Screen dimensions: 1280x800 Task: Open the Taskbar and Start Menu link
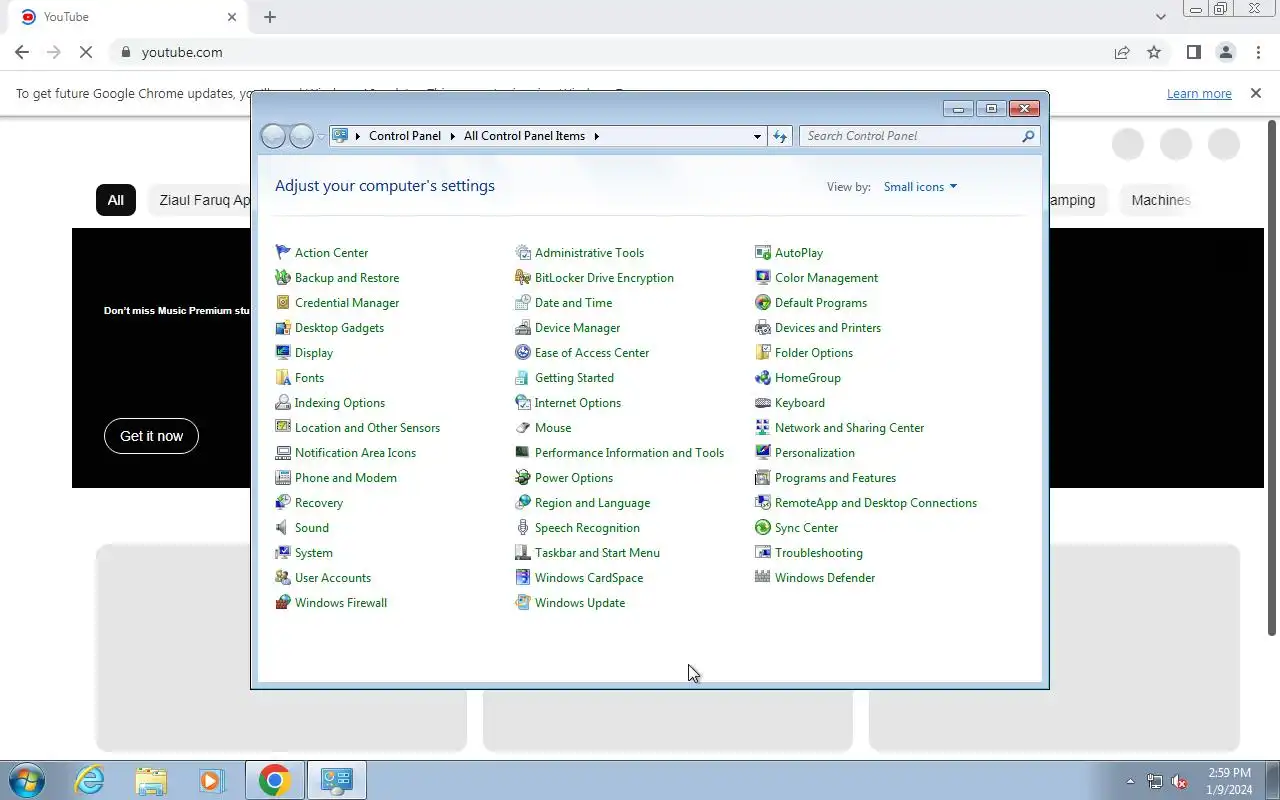coord(597,553)
